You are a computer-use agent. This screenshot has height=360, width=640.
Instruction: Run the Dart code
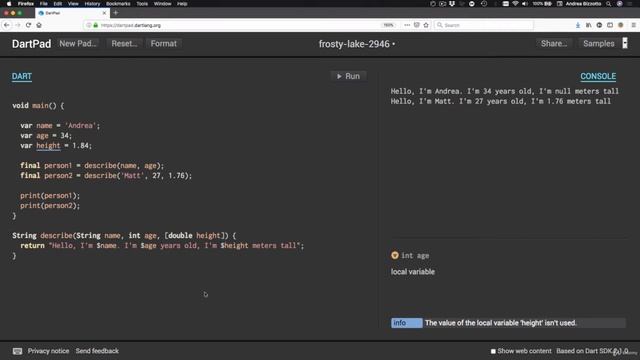coord(348,76)
